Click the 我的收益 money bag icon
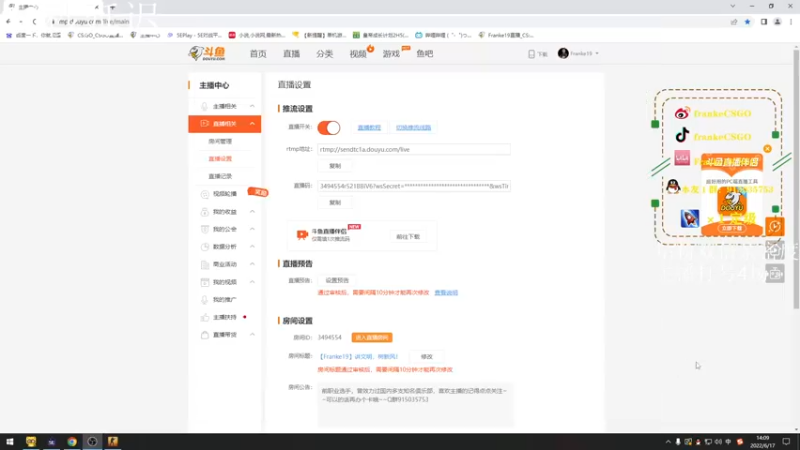This screenshot has height=450, width=800. point(205,212)
